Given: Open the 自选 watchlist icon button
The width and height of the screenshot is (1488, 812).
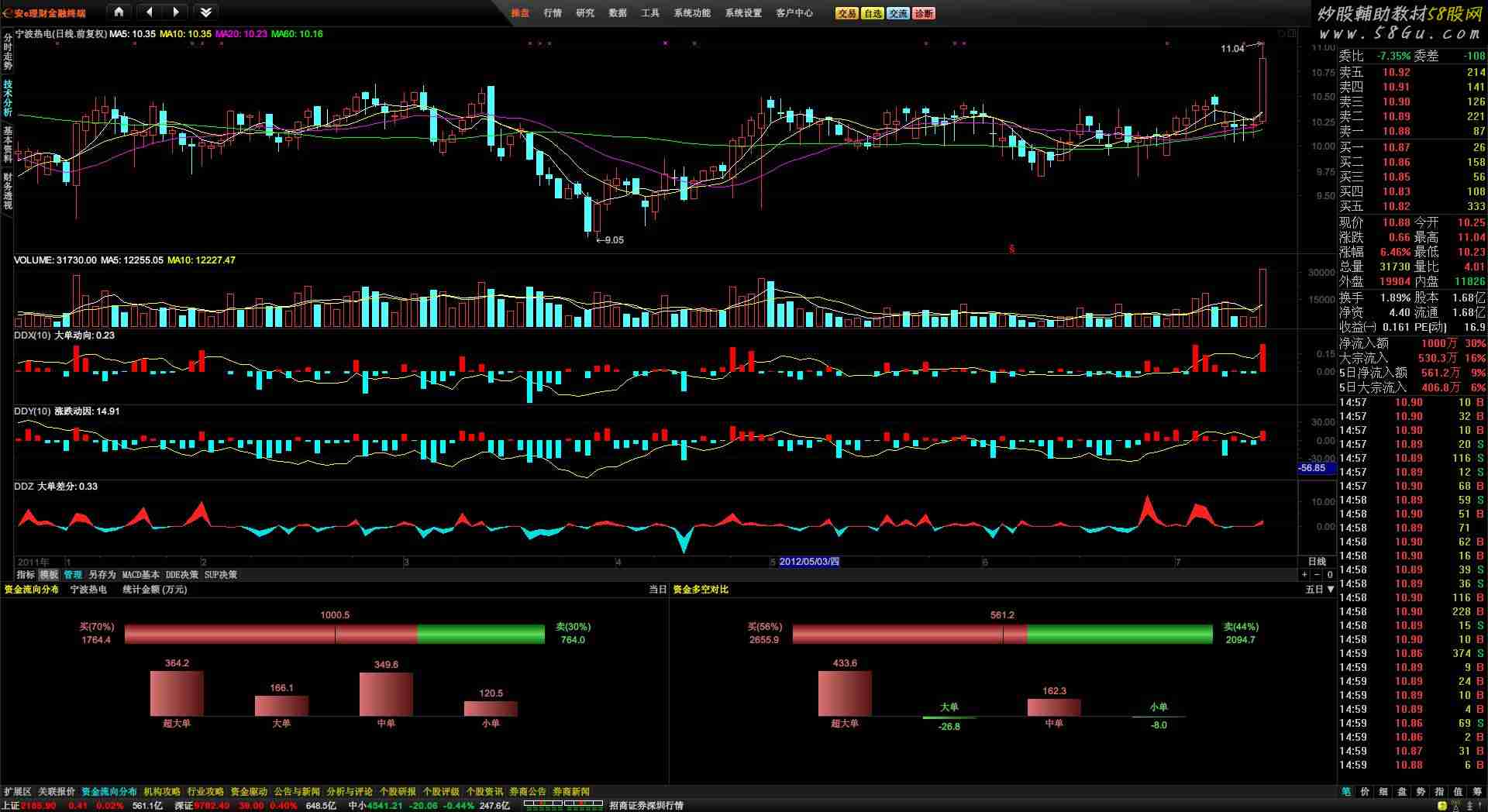Looking at the screenshot, I should point(873,13).
